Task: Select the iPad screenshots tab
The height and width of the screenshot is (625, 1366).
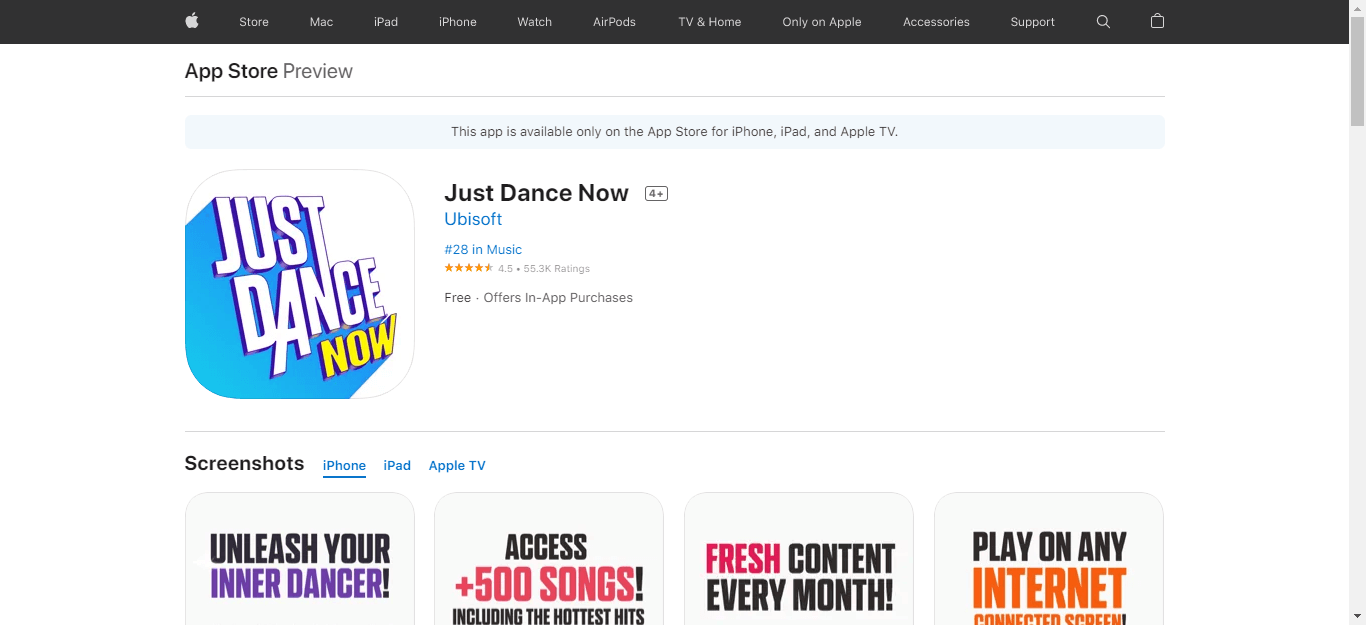Action: (x=397, y=466)
